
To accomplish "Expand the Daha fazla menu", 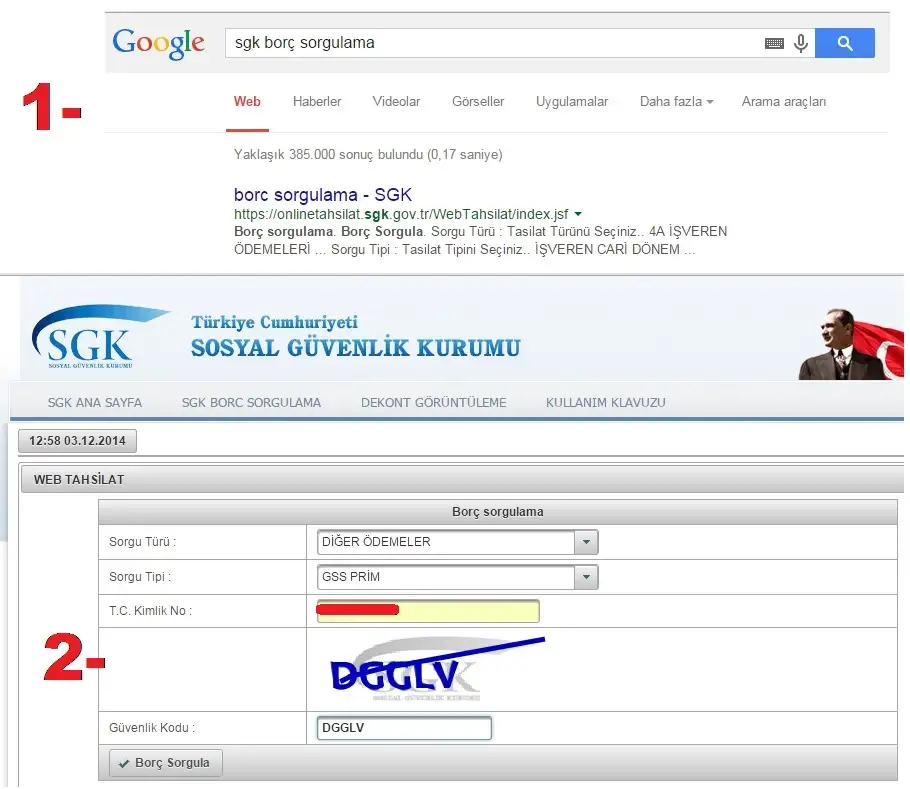I will pyautogui.click(x=676, y=102).
